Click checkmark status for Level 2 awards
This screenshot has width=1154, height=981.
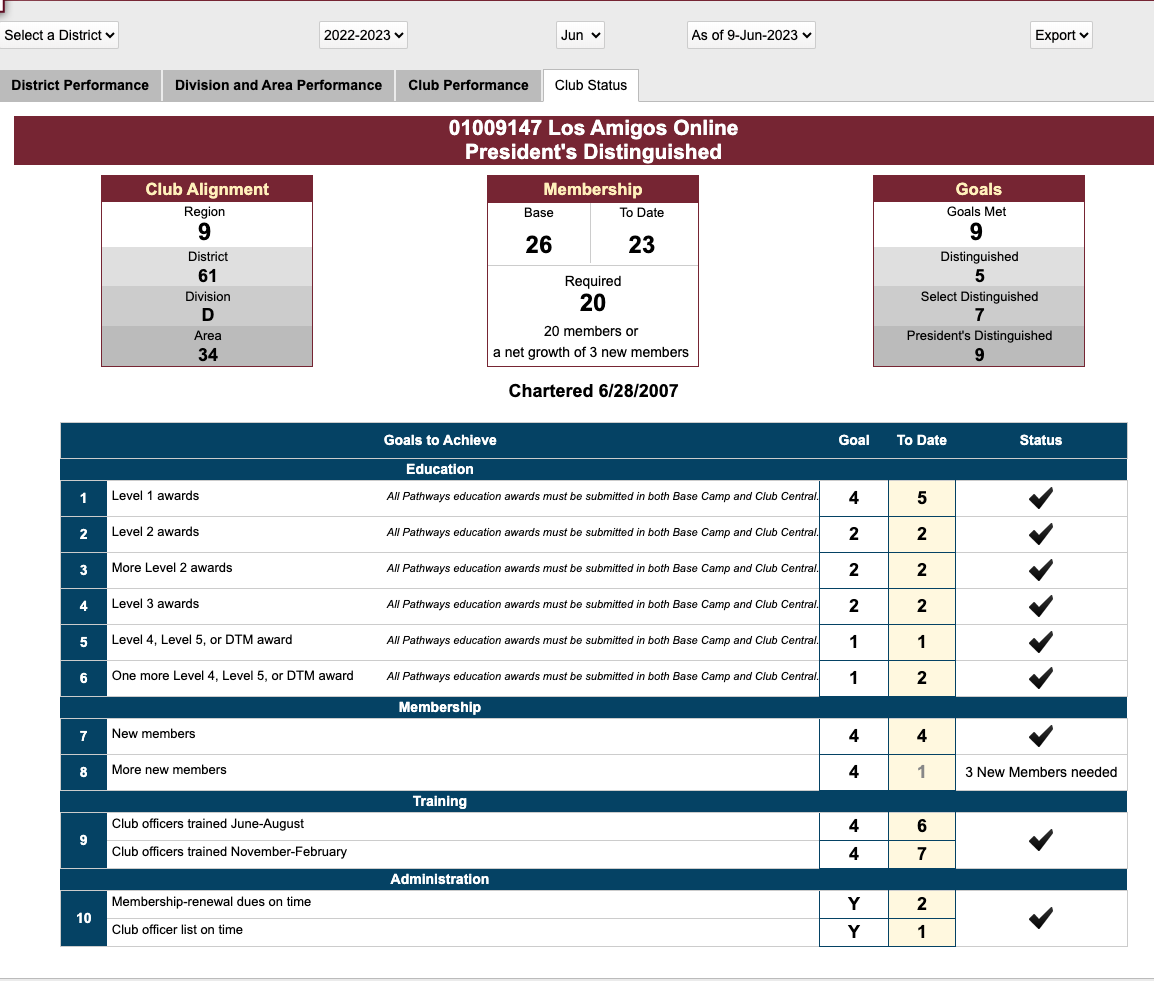click(x=1041, y=534)
